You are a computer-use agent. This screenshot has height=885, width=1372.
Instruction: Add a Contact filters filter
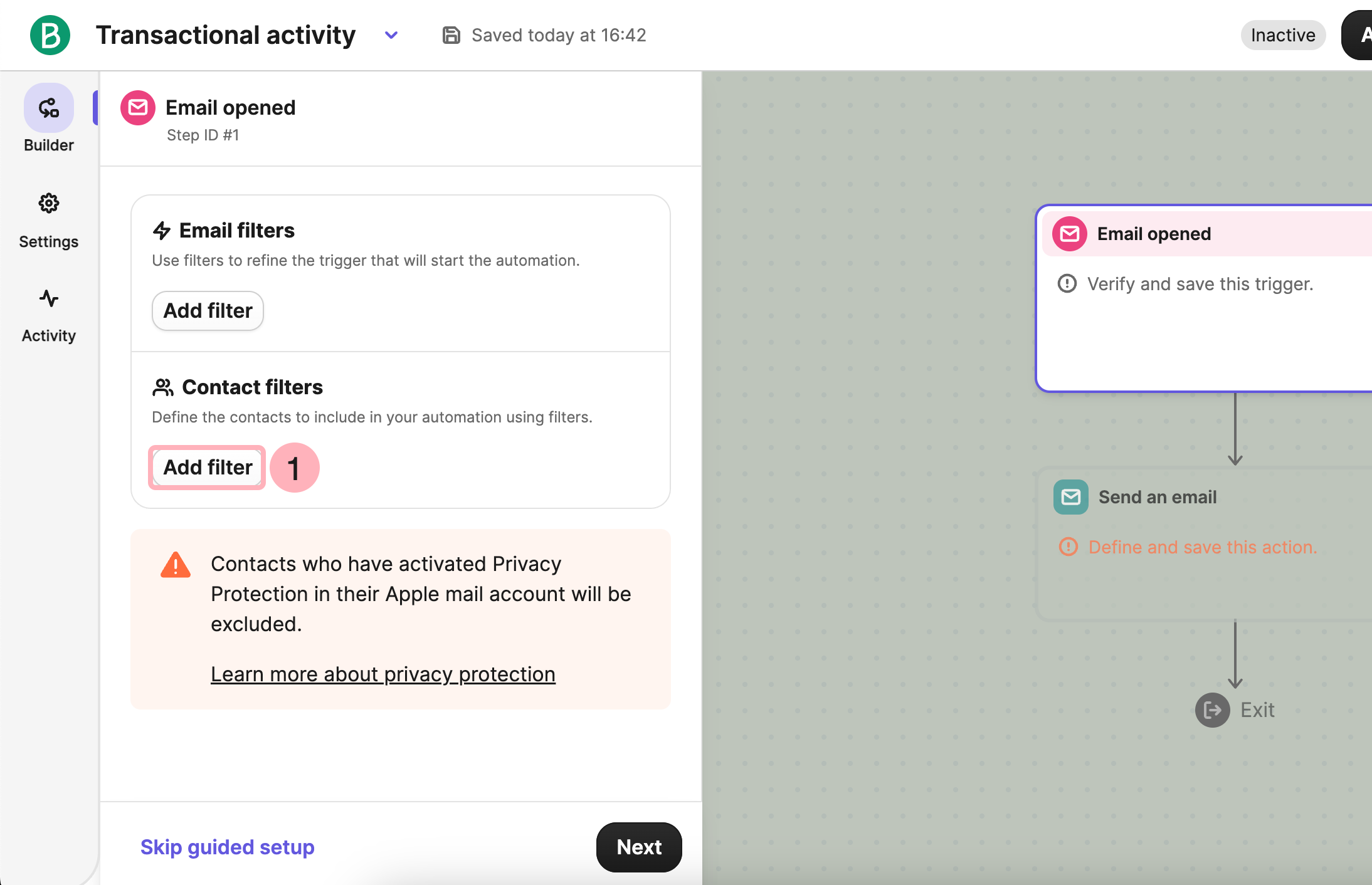click(208, 468)
